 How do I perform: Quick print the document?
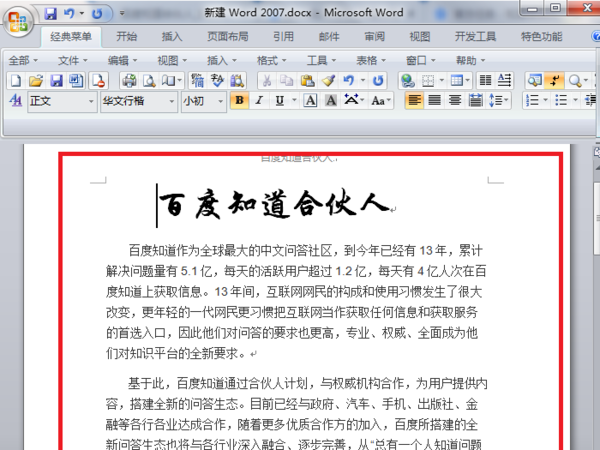pos(129,81)
